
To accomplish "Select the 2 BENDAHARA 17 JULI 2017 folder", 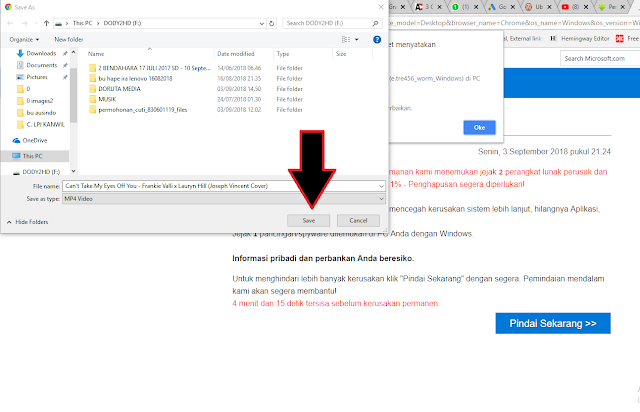I will [x=150, y=68].
